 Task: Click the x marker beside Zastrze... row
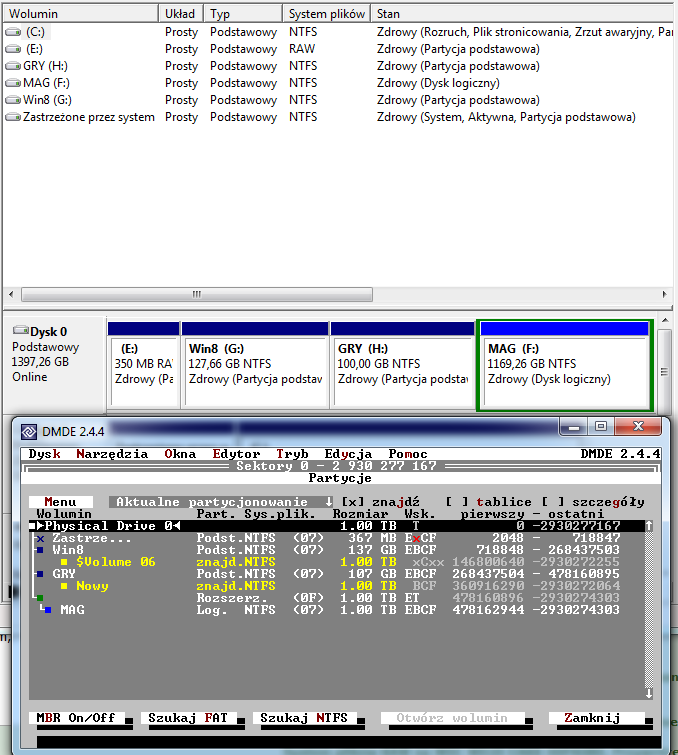coord(40,538)
